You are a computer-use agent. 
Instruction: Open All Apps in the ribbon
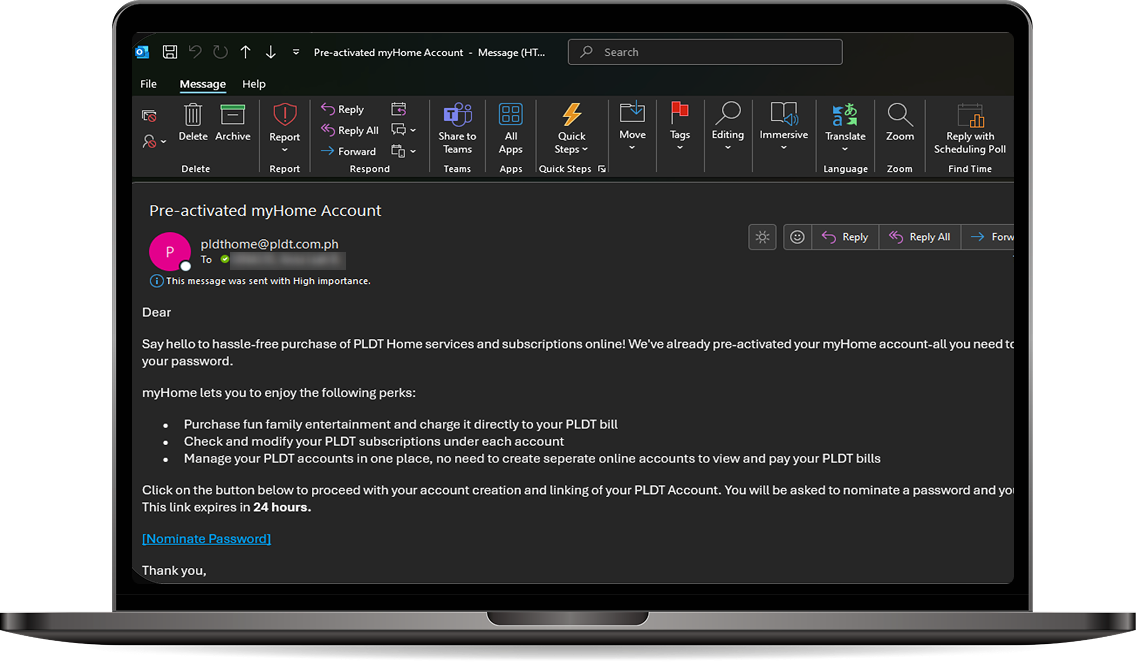511,115
